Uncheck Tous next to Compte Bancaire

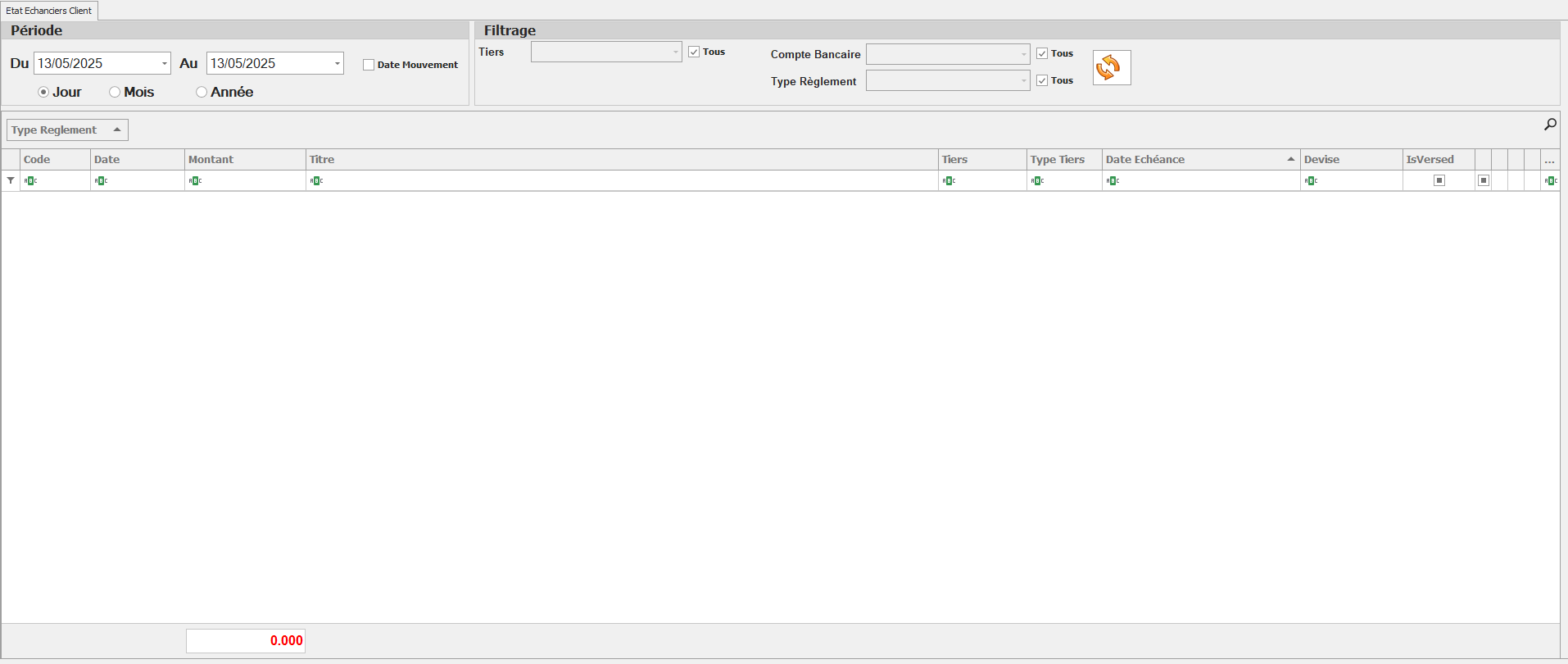[x=1042, y=53]
